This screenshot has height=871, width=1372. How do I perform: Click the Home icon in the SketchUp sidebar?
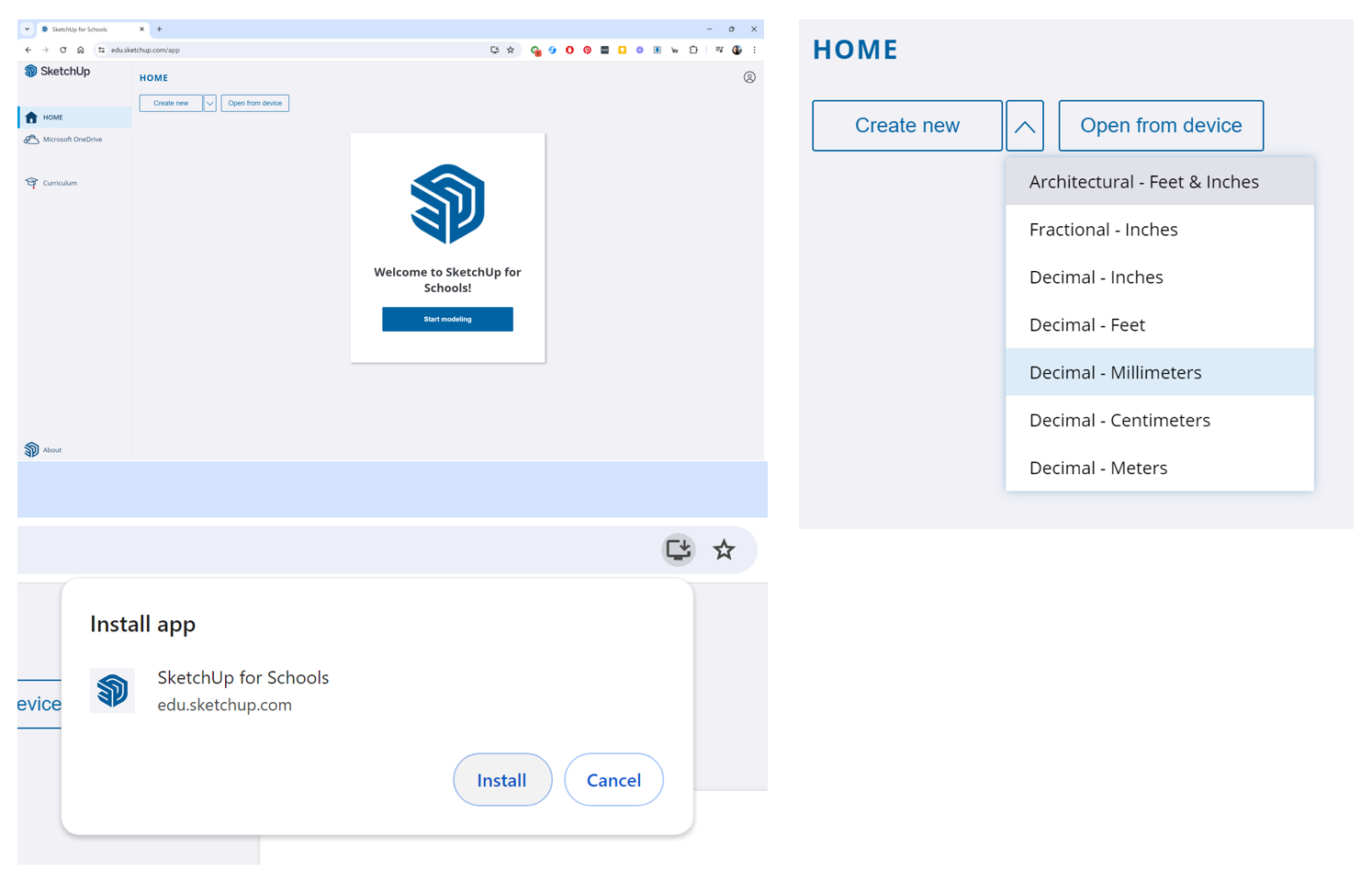pos(32,118)
